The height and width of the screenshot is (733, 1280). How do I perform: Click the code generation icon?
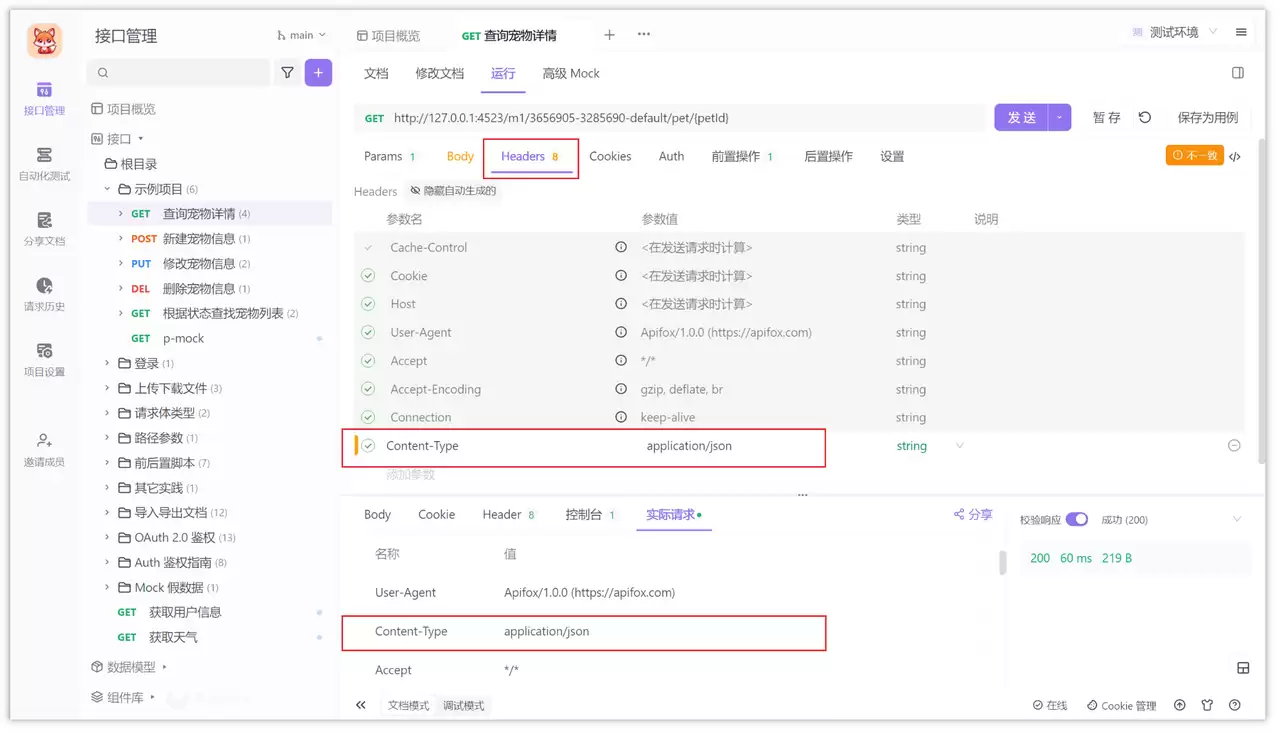tap(1235, 156)
